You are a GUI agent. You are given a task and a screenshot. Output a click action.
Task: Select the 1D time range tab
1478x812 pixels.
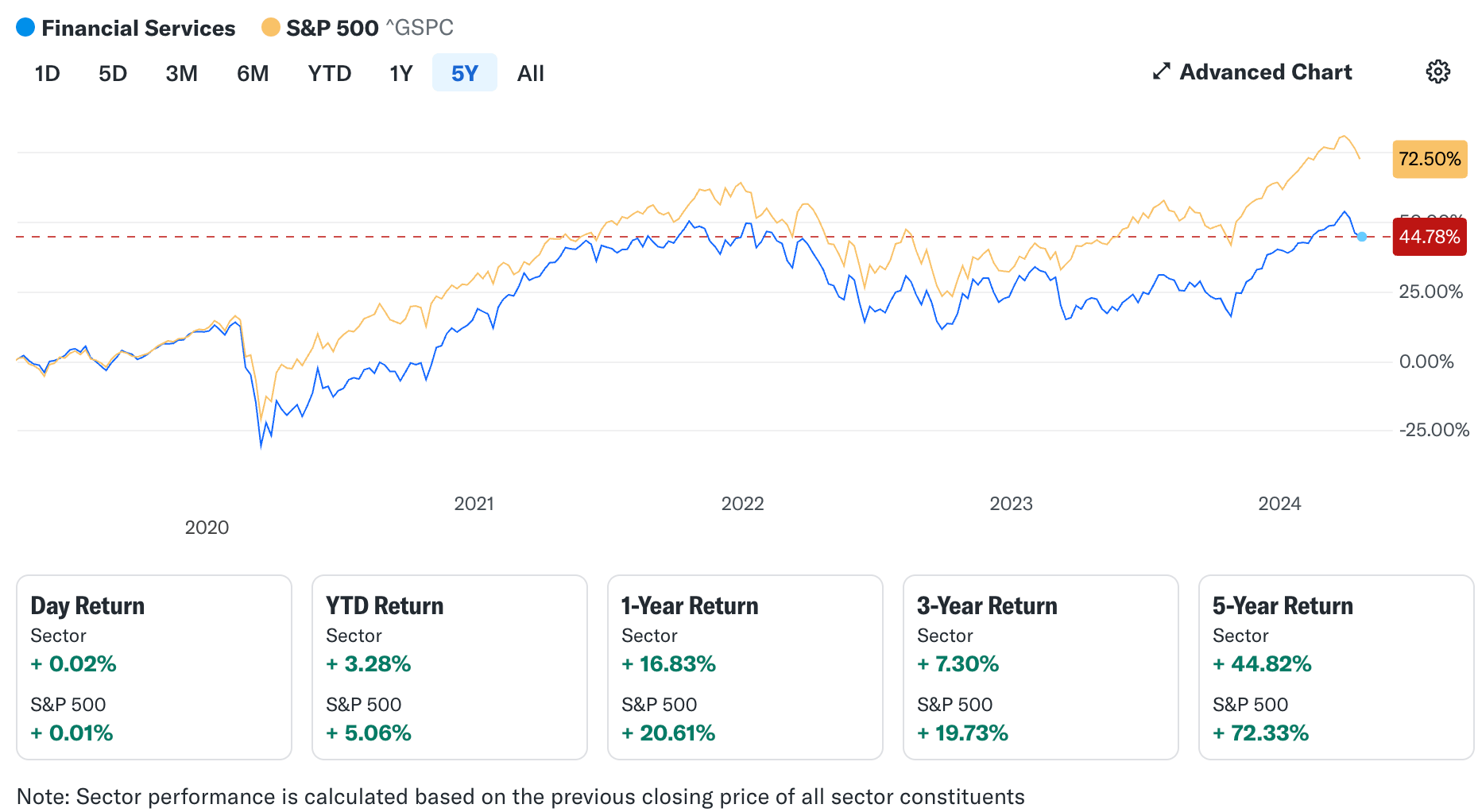pos(47,73)
